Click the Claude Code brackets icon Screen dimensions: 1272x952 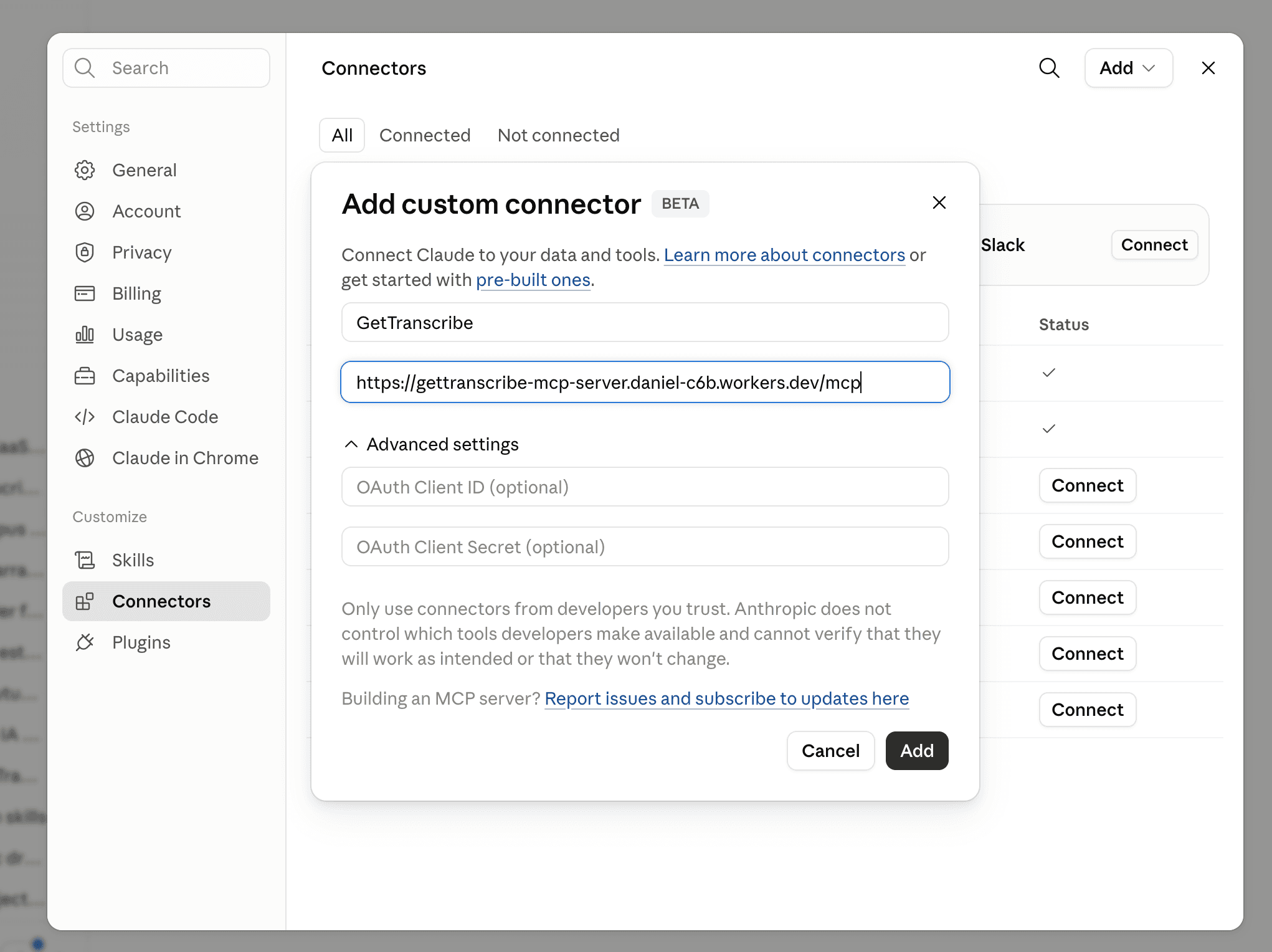coord(85,417)
